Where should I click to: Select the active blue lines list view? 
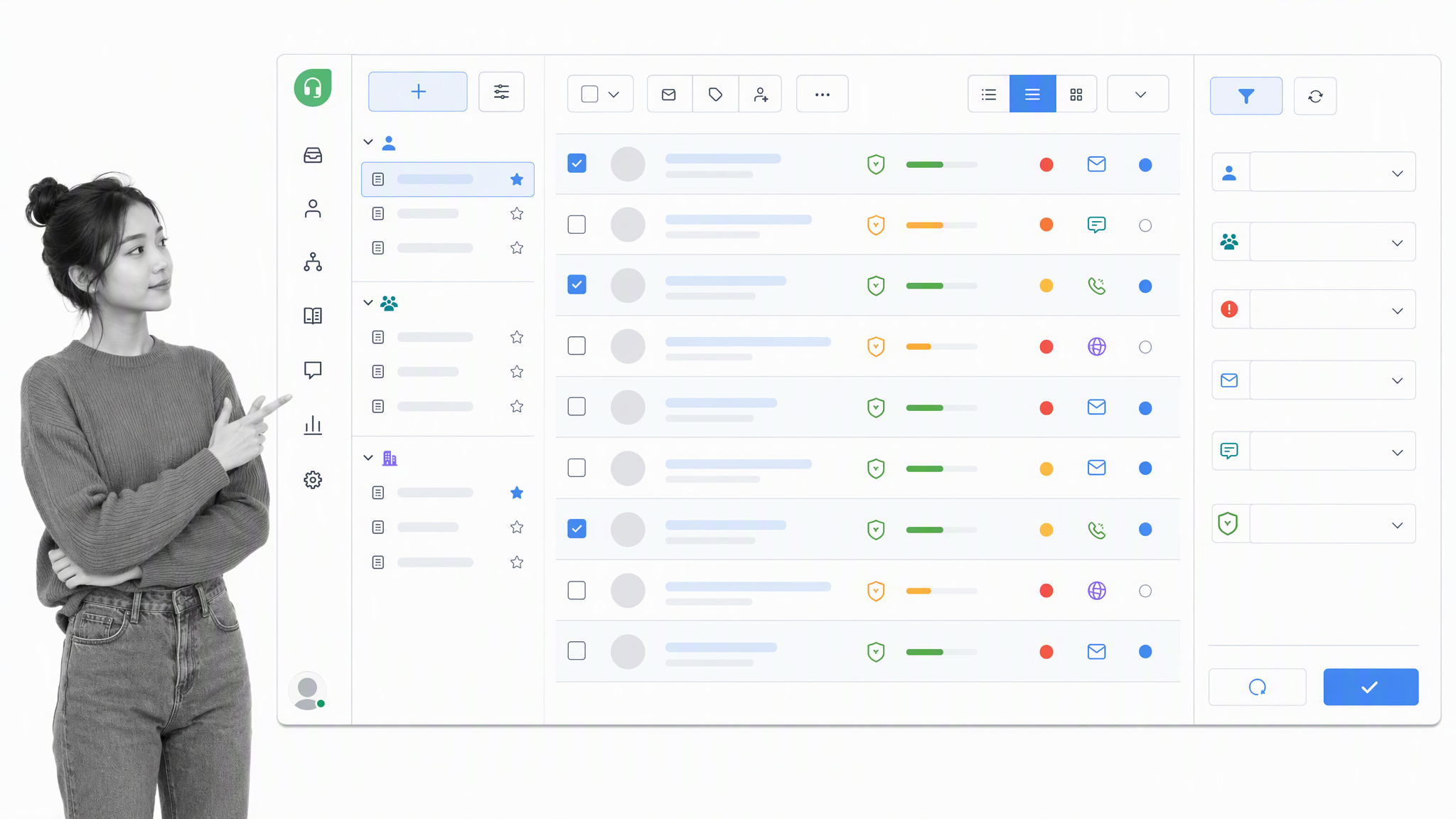1033,94
